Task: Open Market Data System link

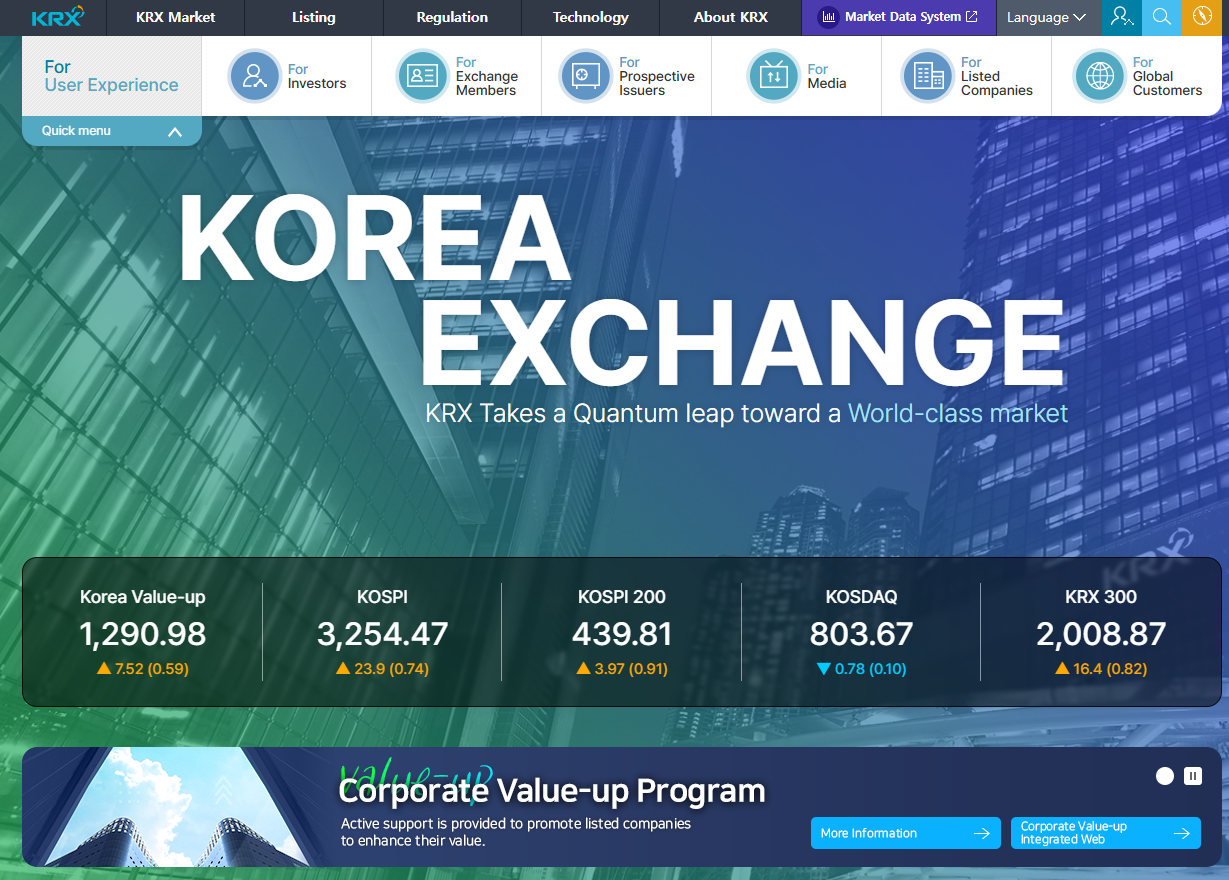Action: point(899,17)
